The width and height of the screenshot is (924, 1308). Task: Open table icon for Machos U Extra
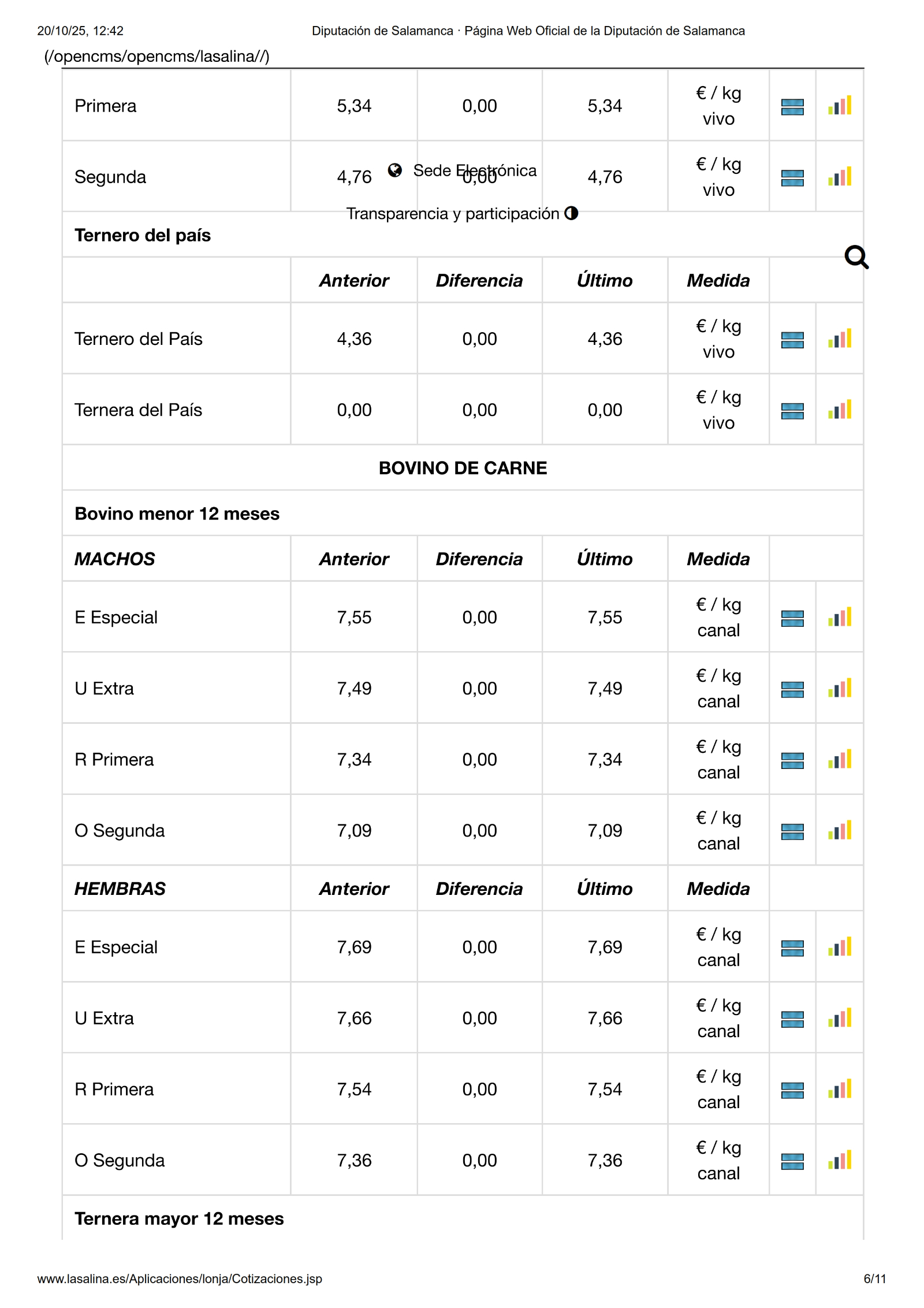tap(792, 689)
